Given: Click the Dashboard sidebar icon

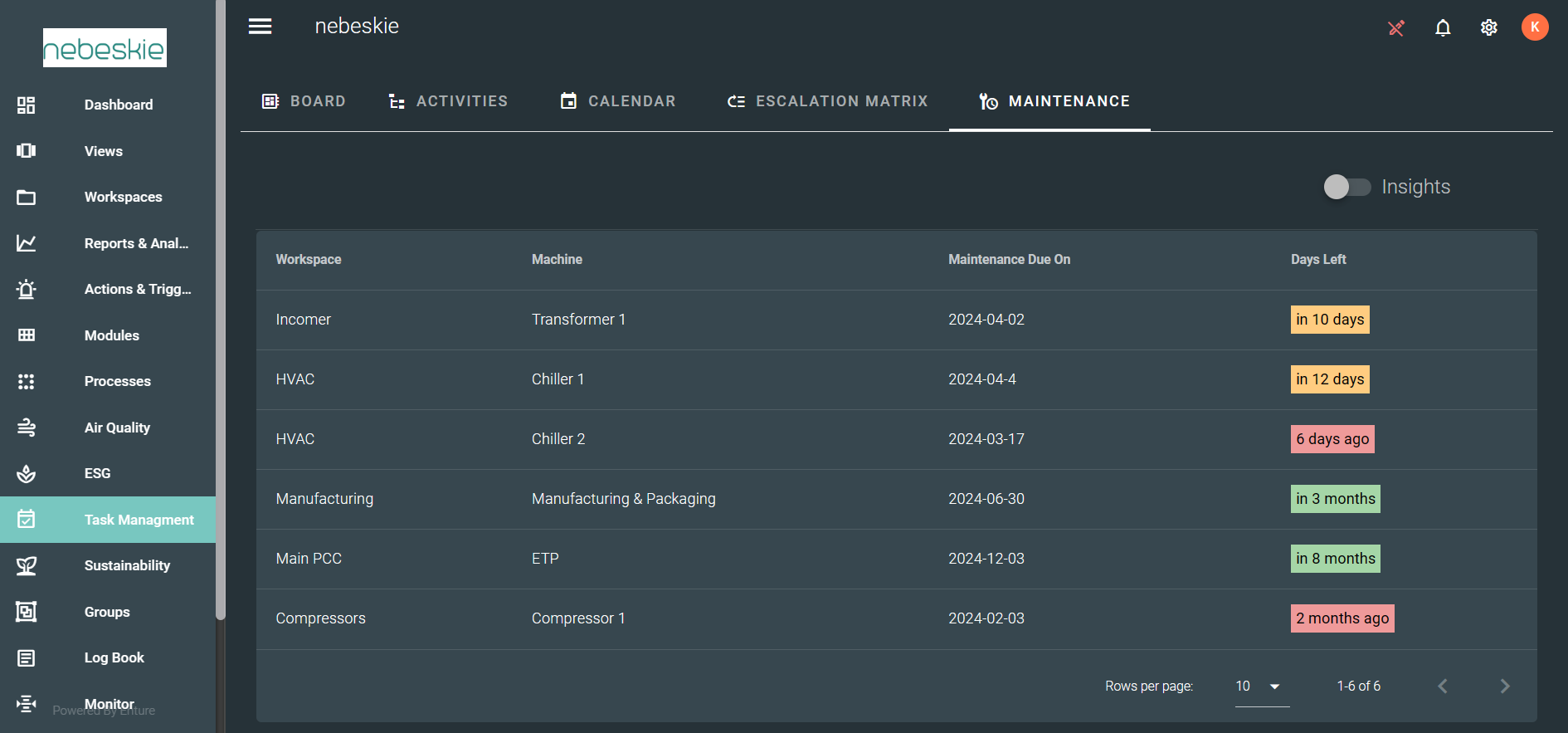Looking at the screenshot, I should tap(27, 105).
